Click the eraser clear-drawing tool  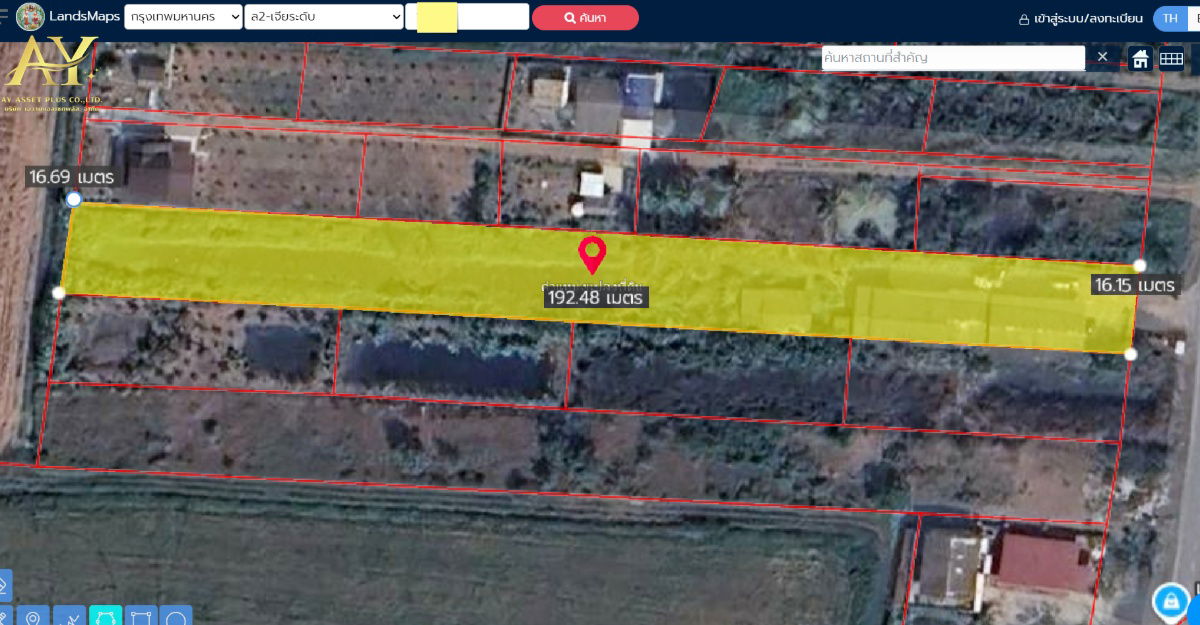click(x=3, y=584)
